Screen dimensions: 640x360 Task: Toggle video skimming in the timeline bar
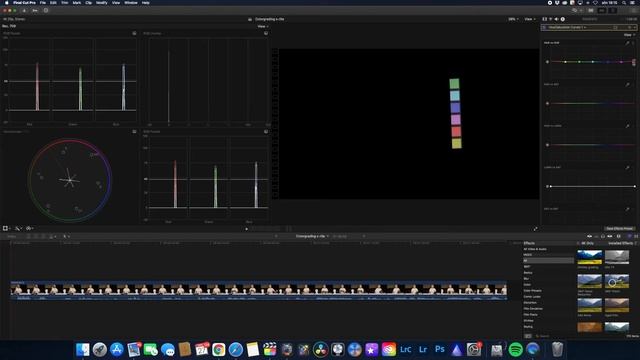tap(589, 236)
